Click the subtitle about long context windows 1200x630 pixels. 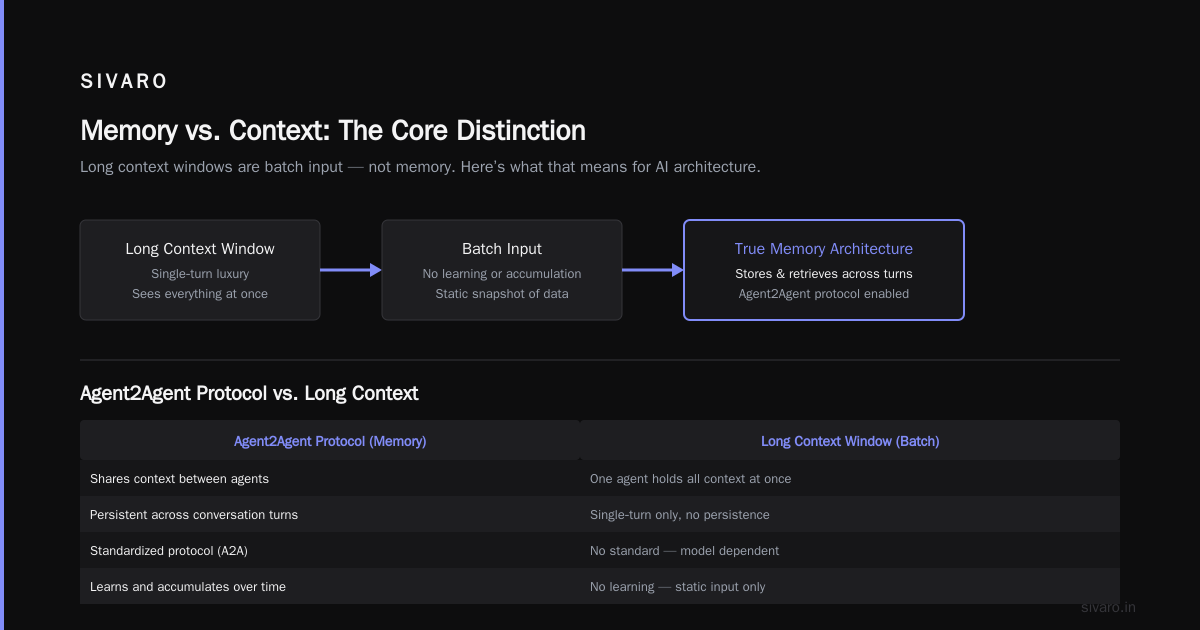[x=420, y=167]
